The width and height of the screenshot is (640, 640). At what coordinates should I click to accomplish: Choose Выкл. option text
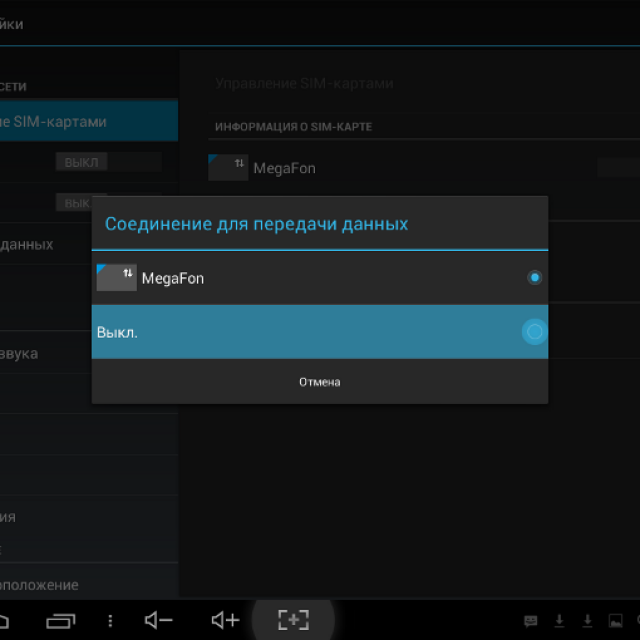(117, 333)
